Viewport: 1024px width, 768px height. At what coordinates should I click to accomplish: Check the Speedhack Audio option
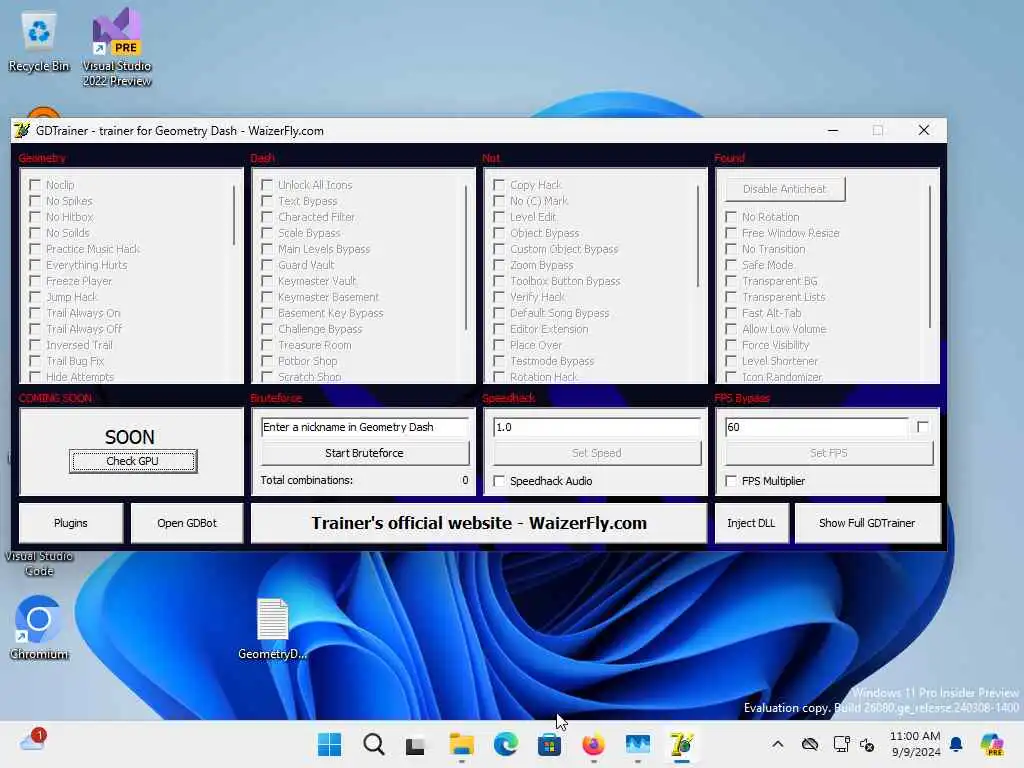coord(499,481)
